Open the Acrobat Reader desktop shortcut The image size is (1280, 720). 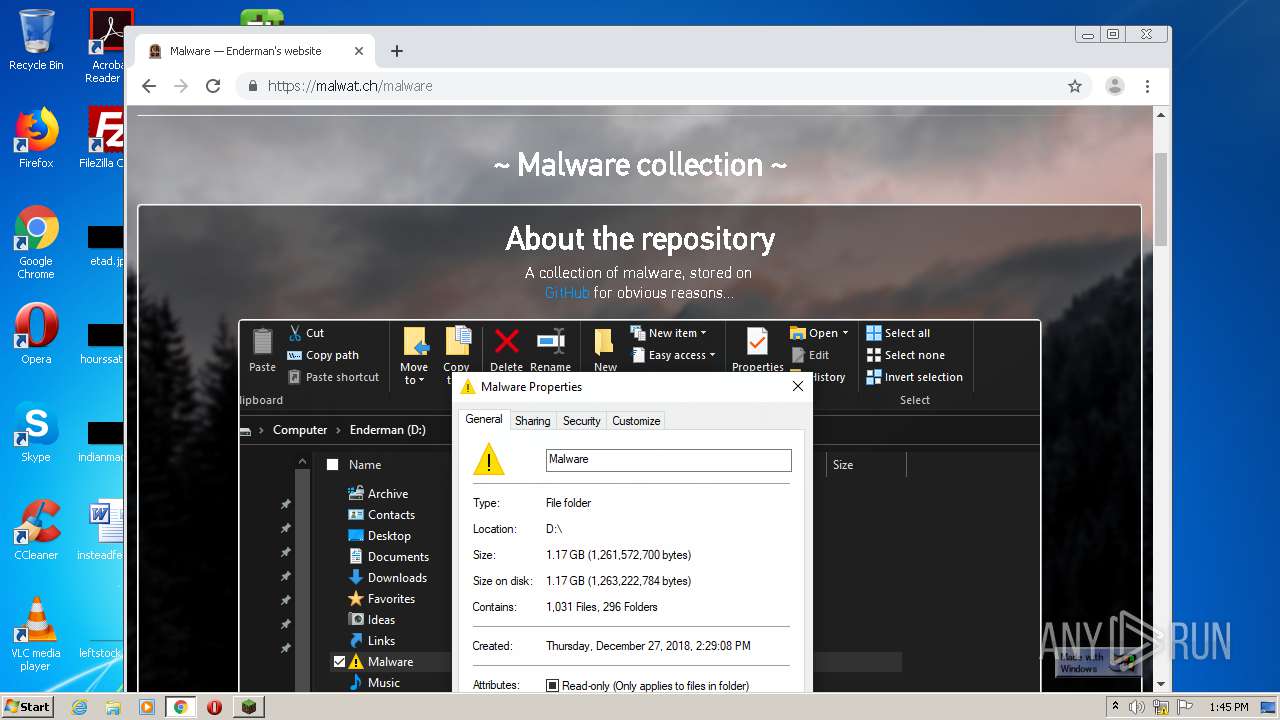[106, 45]
